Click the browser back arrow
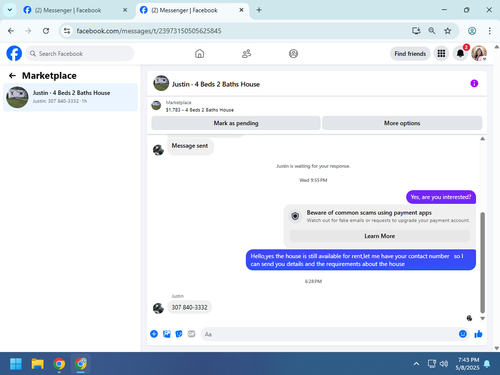Image resolution: width=500 pixels, height=375 pixels. (x=11, y=31)
